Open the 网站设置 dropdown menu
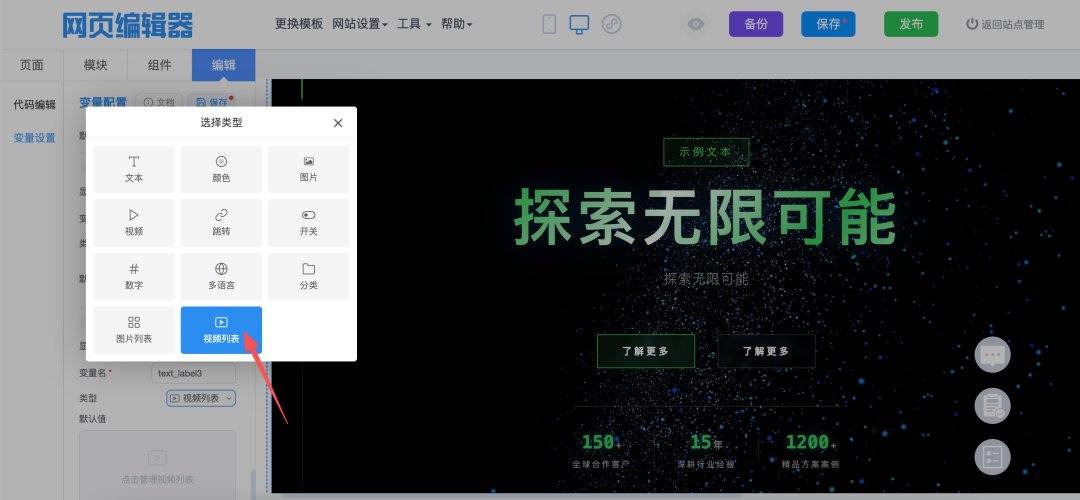This screenshot has height=500, width=1080. [x=360, y=23]
